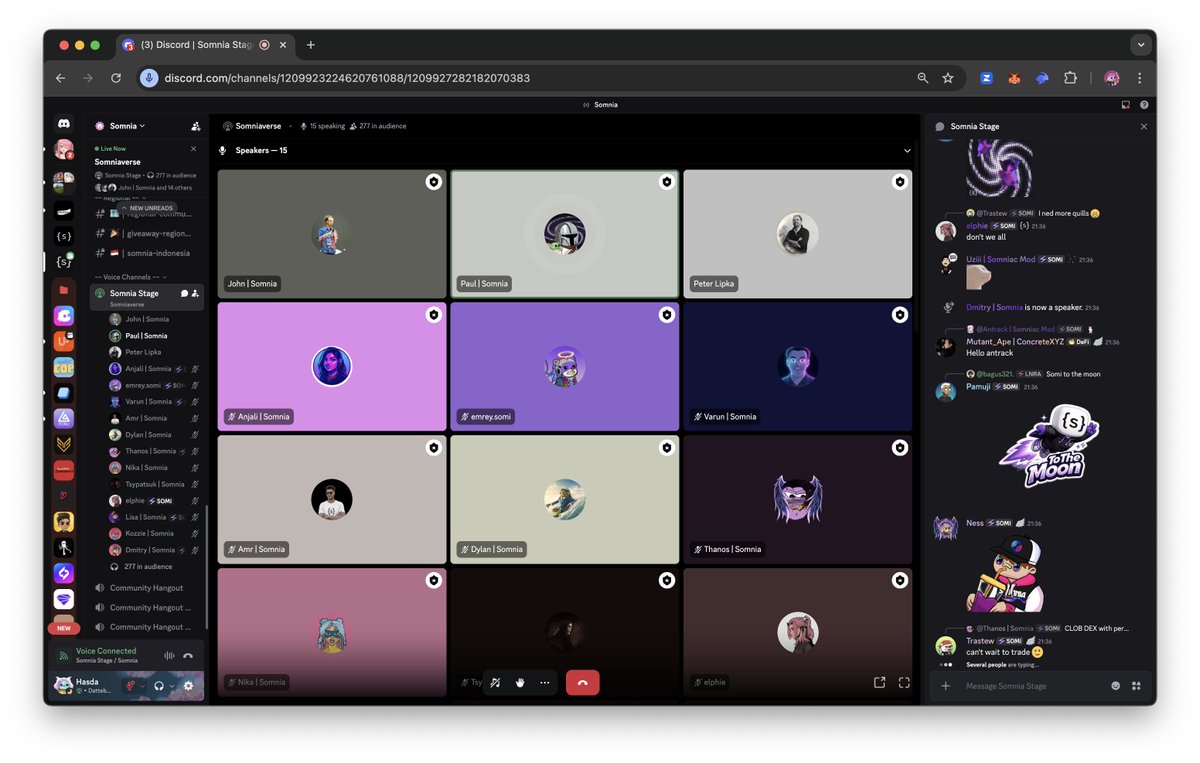This screenshot has height=763, width=1200.
Task: Bookmark this page with the star icon
Action: 948,78
